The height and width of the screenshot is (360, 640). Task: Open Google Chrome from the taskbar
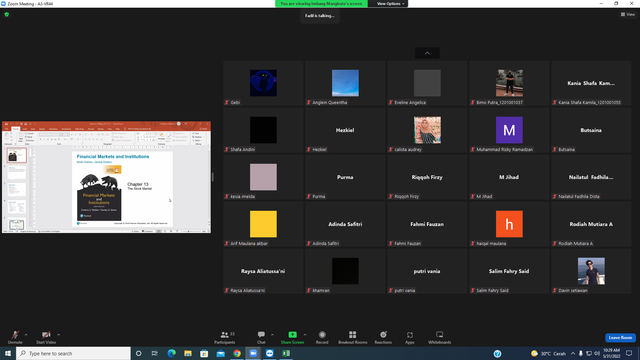[237, 353]
